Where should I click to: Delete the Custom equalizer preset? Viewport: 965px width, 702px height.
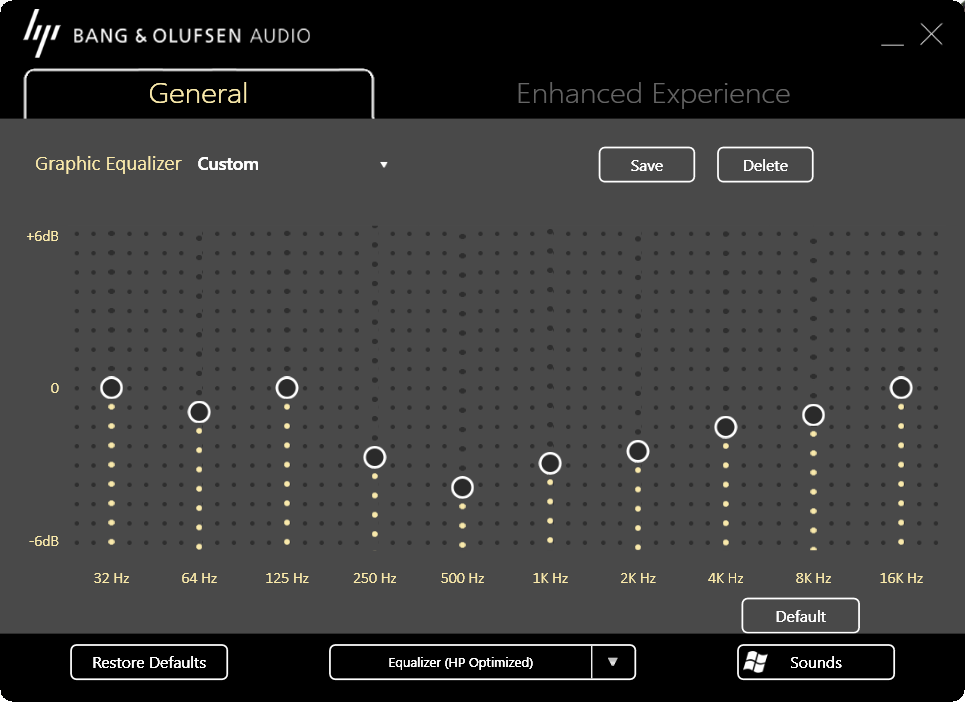coord(765,164)
